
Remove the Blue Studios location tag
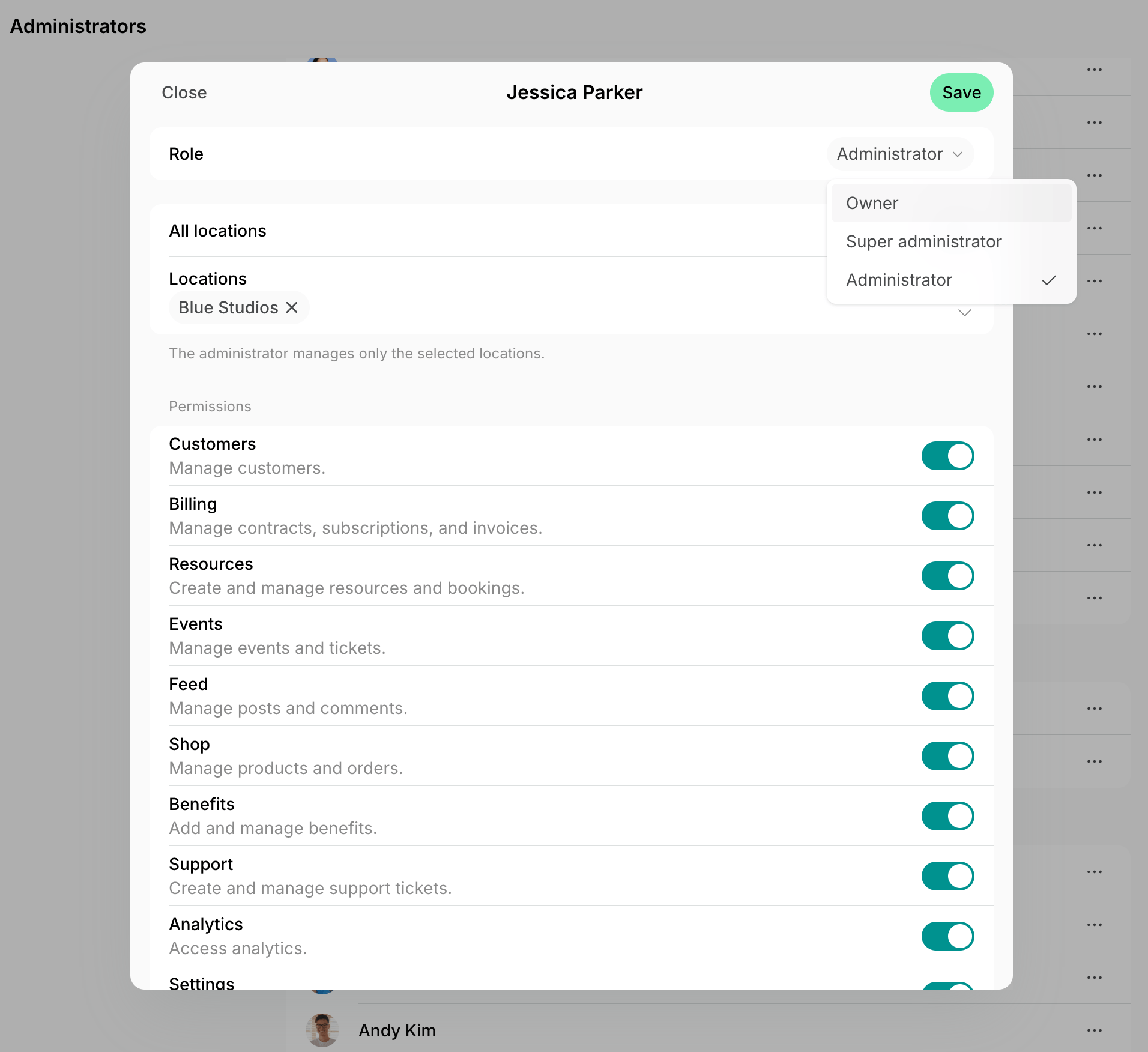pyautogui.click(x=292, y=307)
